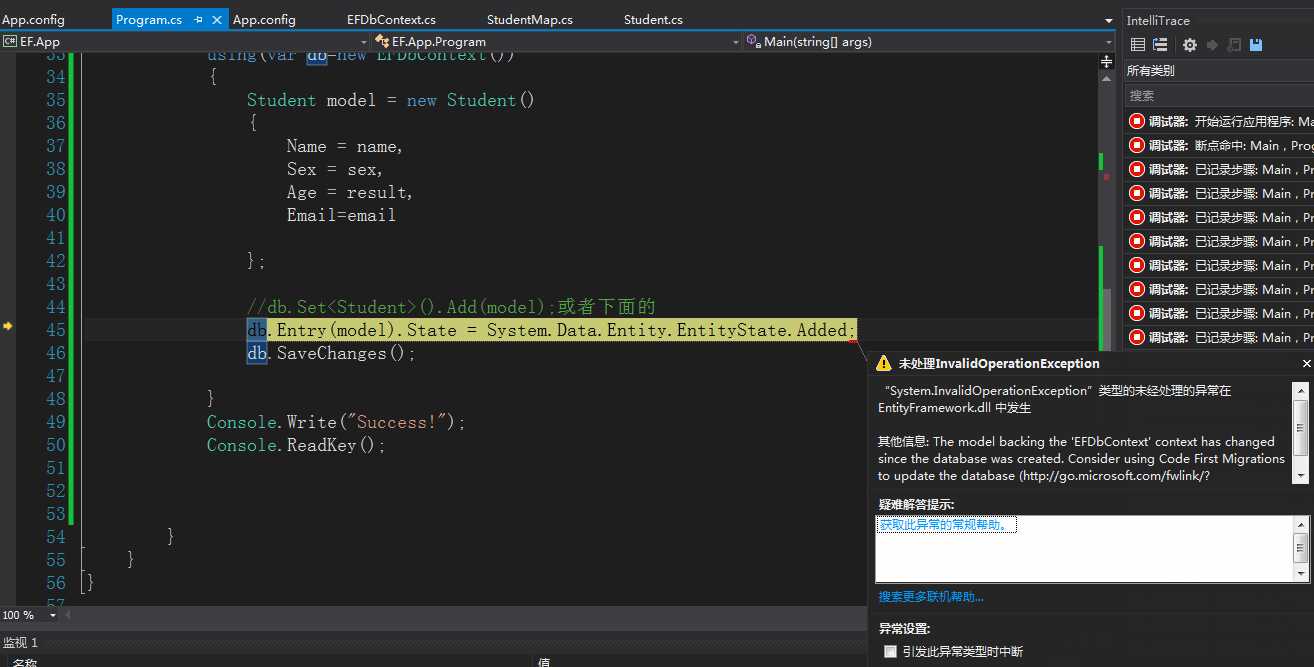This screenshot has height=667, width=1314.
Task: Save the IntelliTrace recording with disk icon
Action: click(1256, 45)
